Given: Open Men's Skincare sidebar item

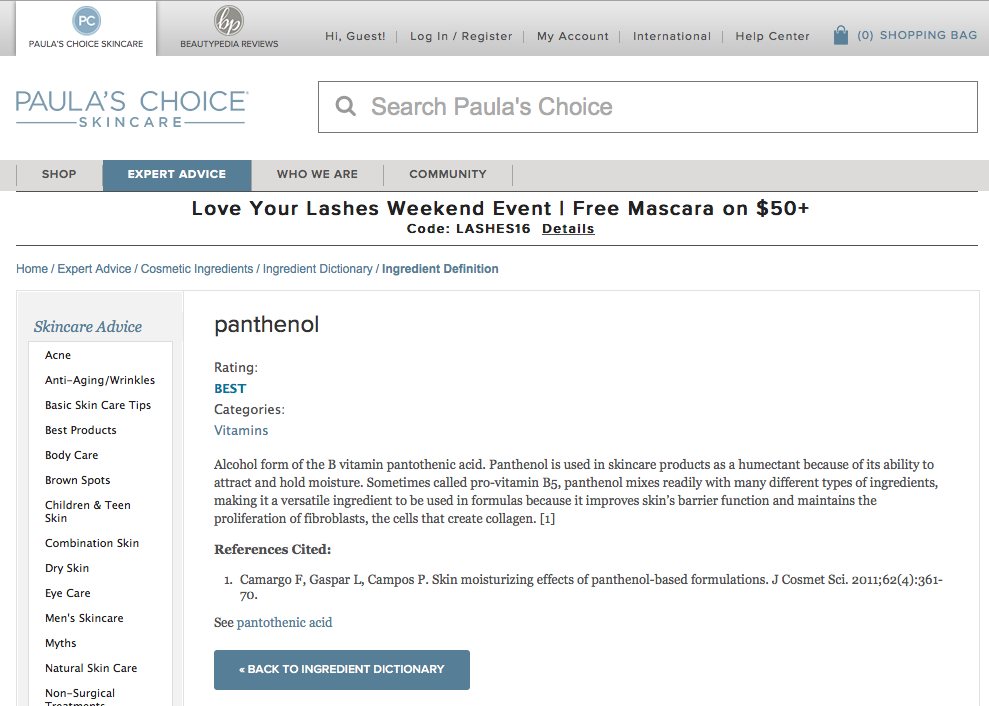Looking at the screenshot, I should [x=84, y=618].
